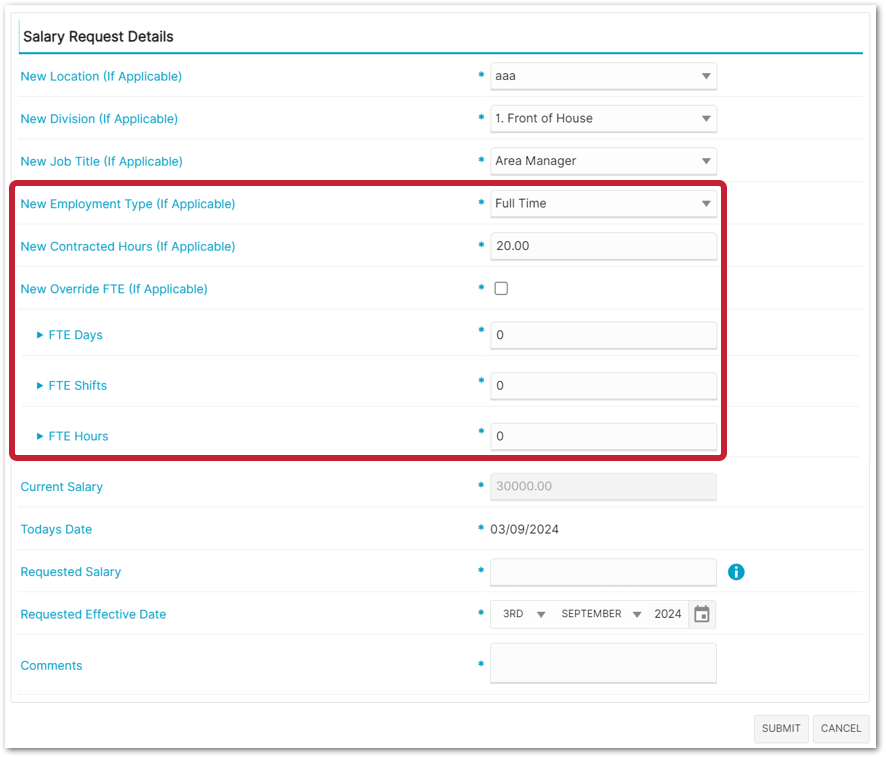Expand the FTE Shifts triangle

pyautogui.click(x=40, y=385)
